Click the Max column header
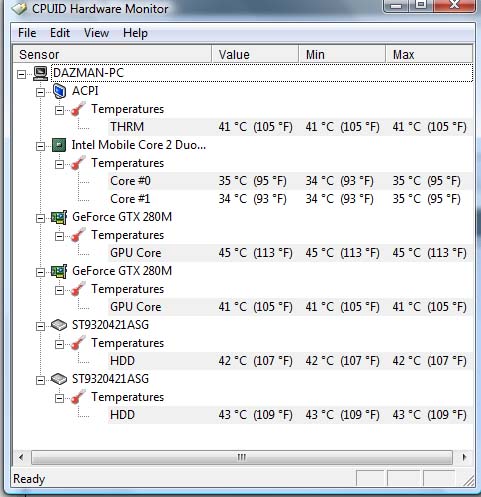This screenshot has height=497, width=481. pyautogui.click(x=429, y=54)
